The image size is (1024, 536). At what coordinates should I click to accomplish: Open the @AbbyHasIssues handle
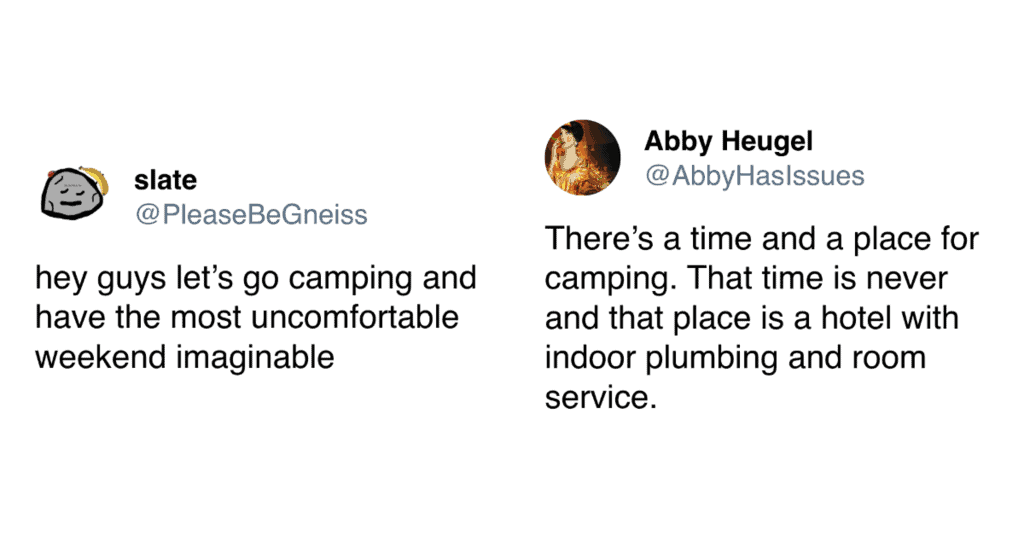click(x=754, y=176)
